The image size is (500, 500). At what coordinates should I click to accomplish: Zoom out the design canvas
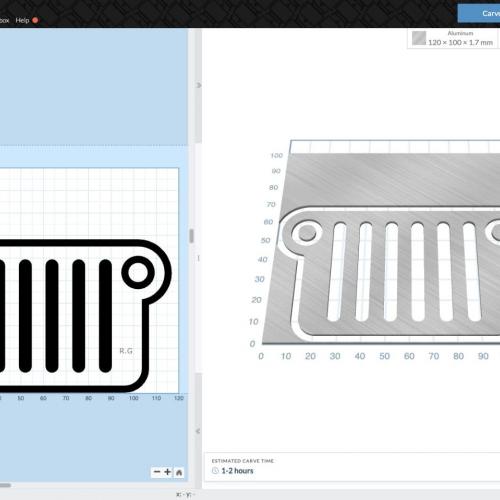click(x=157, y=472)
